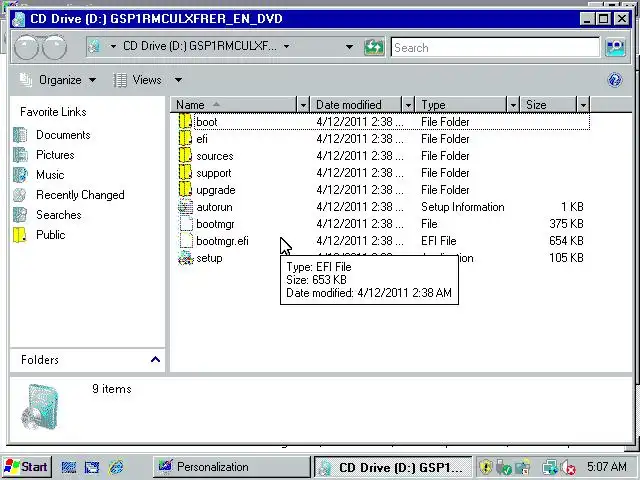Click Switch between windows quick launch icon
Image resolution: width=640 pixels, height=480 pixels.
click(x=92, y=467)
